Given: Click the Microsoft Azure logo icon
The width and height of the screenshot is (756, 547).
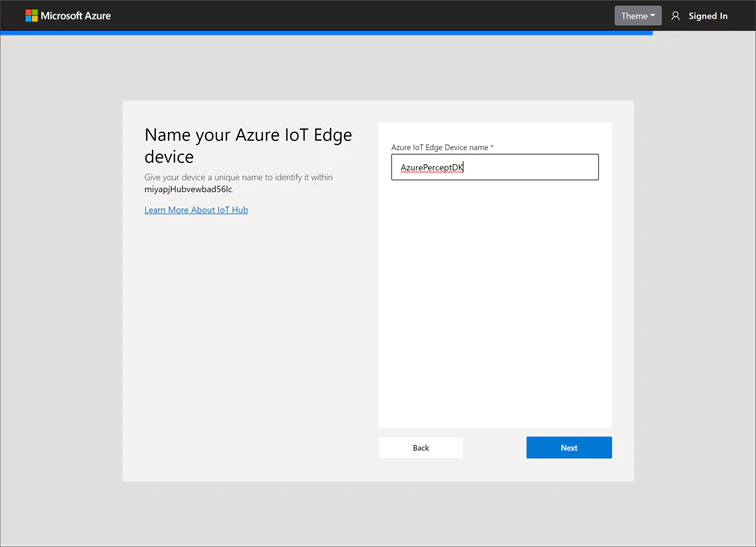Looking at the screenshot, I should coord(31,16).
